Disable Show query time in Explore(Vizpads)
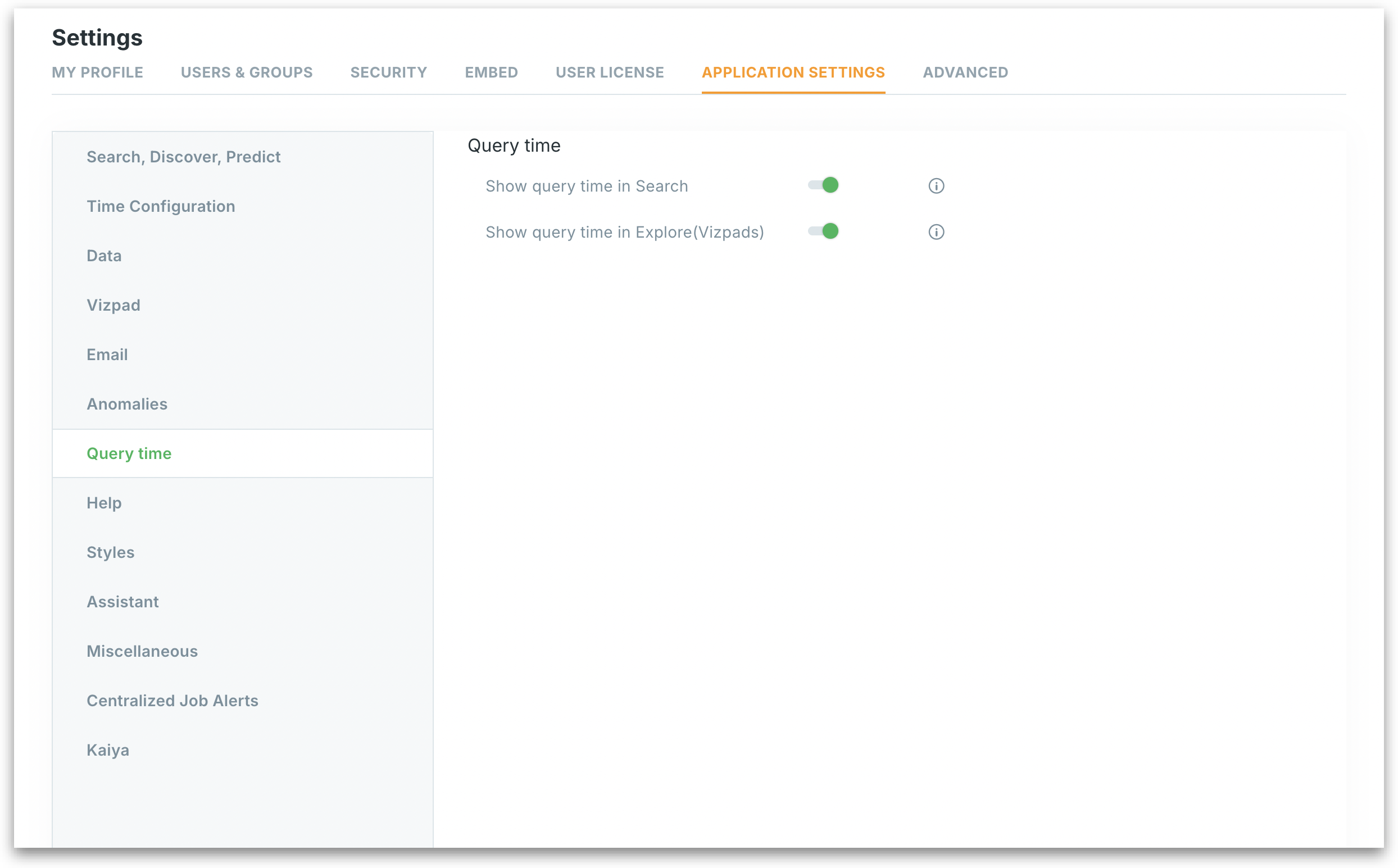The image size is (1398, 868). click(x=823, y=231)
